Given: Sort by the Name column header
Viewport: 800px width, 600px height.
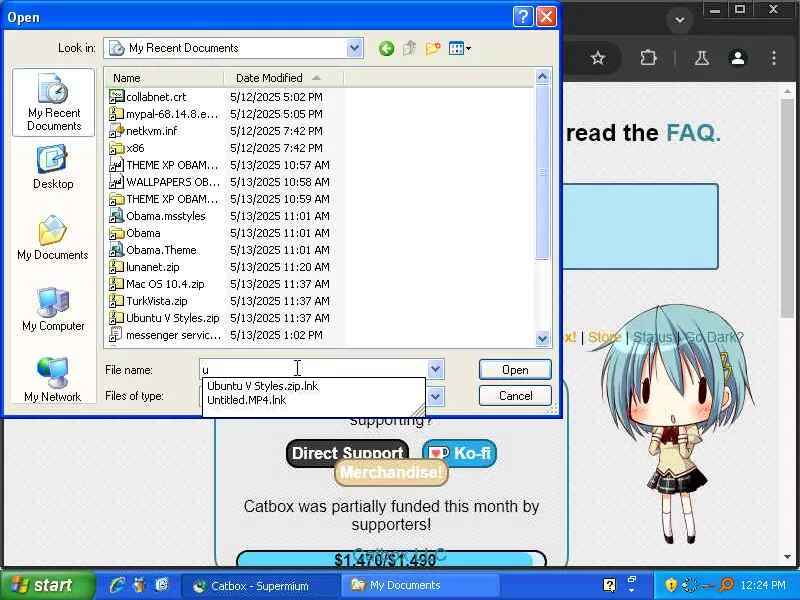Looking at the screenshot, I should (165, 78).
